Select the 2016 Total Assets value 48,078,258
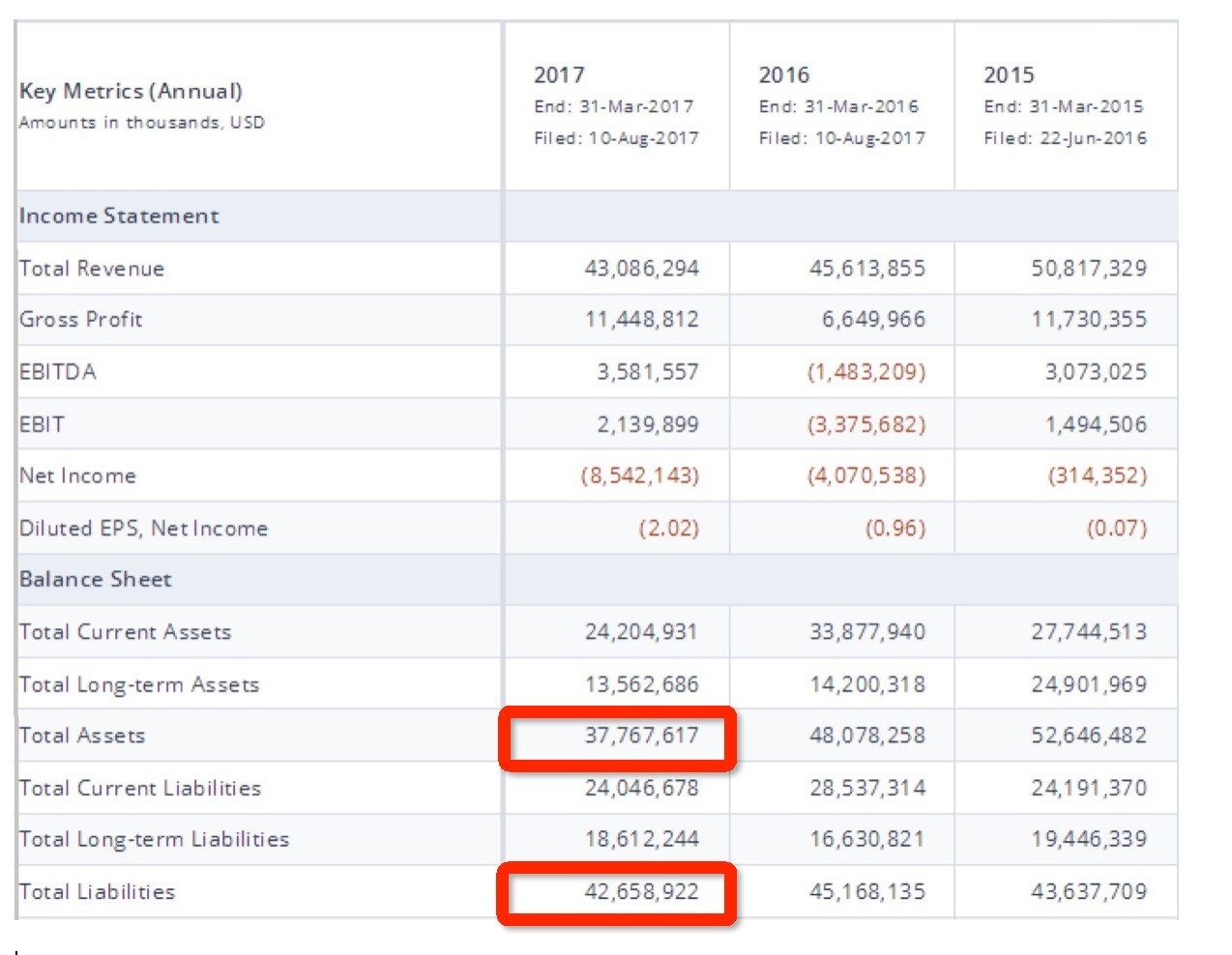This screenshot has height=955, width=1232. 866,736
